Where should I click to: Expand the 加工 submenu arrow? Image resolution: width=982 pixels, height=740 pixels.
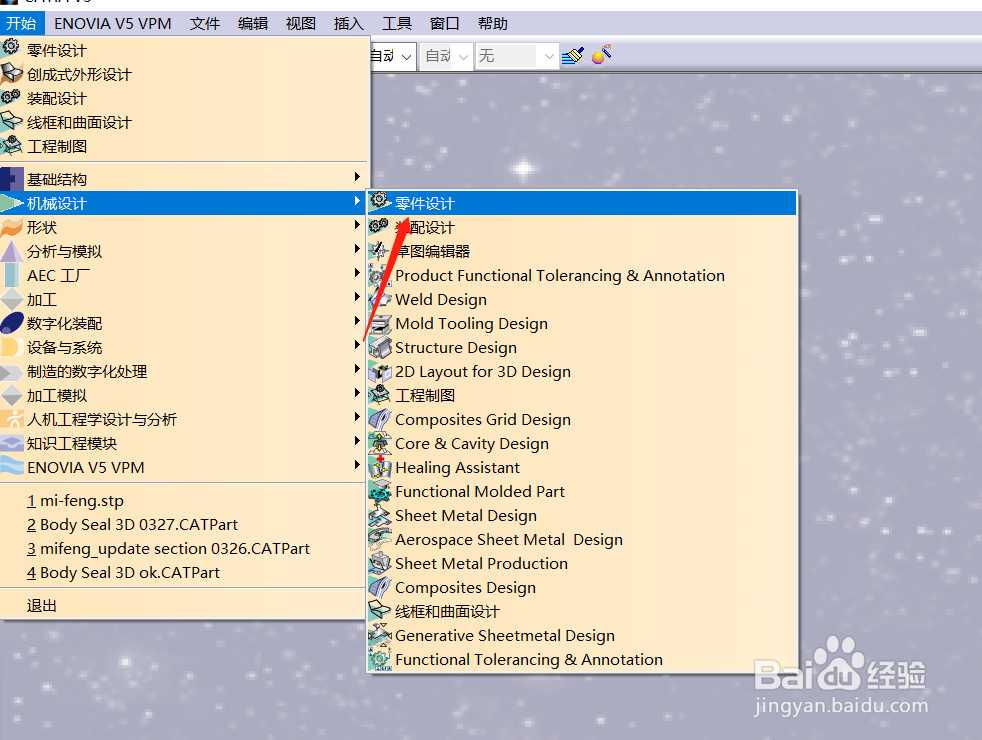click(357, 297)
